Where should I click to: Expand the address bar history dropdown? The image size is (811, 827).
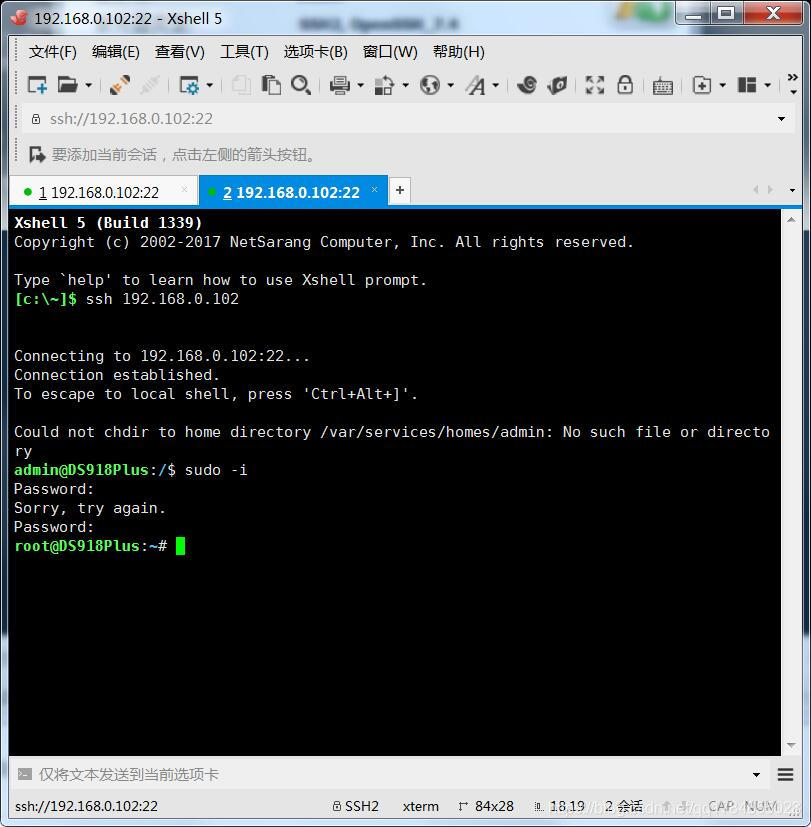pos(781,119)
